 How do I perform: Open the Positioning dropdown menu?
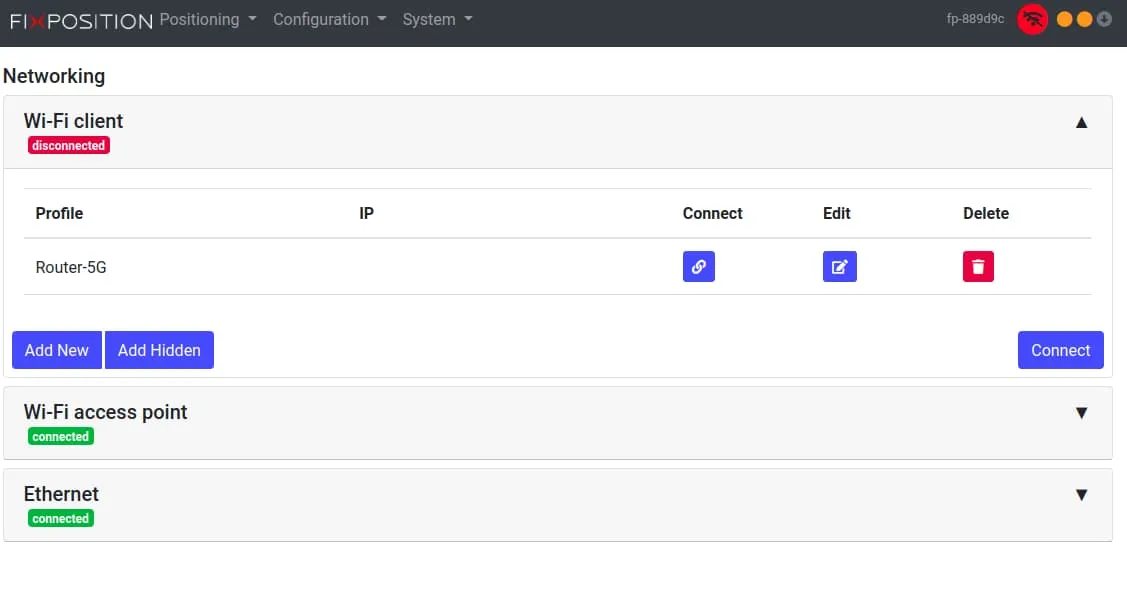click(208, 19)
